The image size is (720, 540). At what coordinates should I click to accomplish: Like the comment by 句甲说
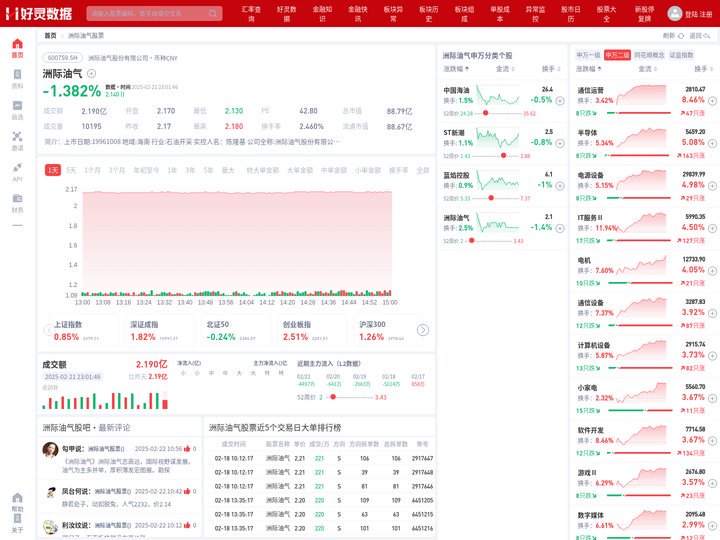[x=187, y=449]
